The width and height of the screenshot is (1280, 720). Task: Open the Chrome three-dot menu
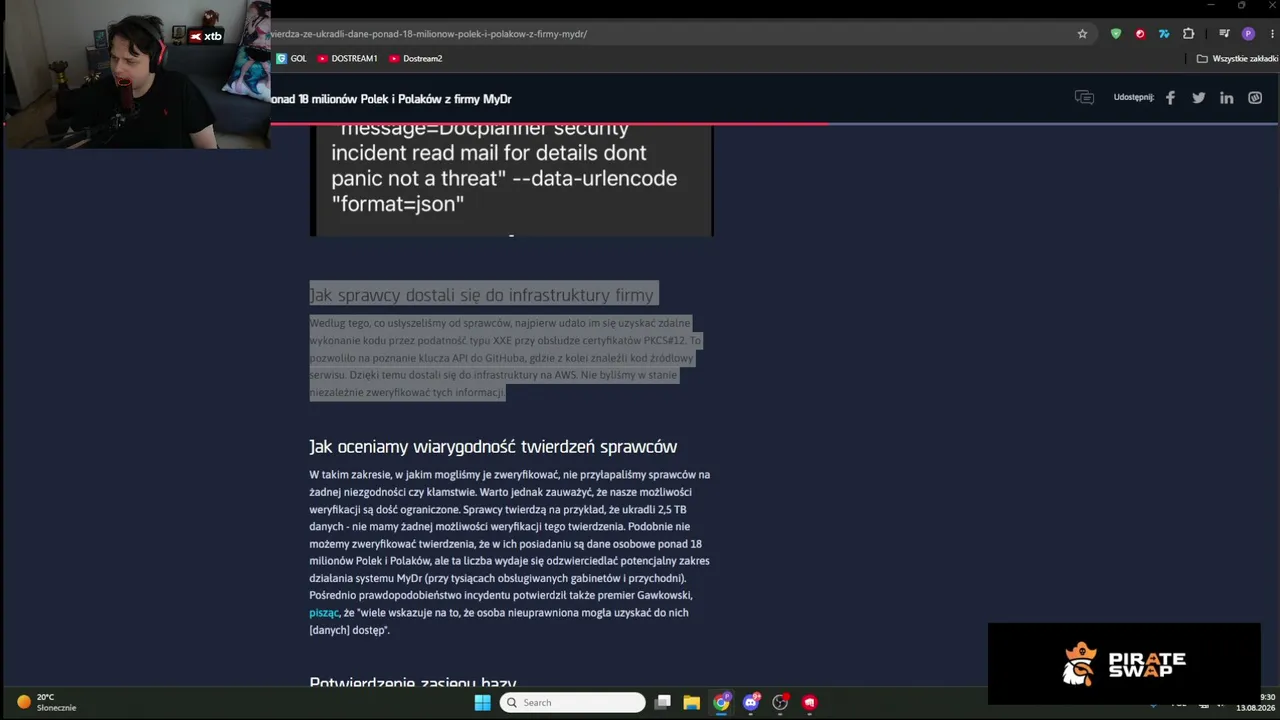[1270, 34]
